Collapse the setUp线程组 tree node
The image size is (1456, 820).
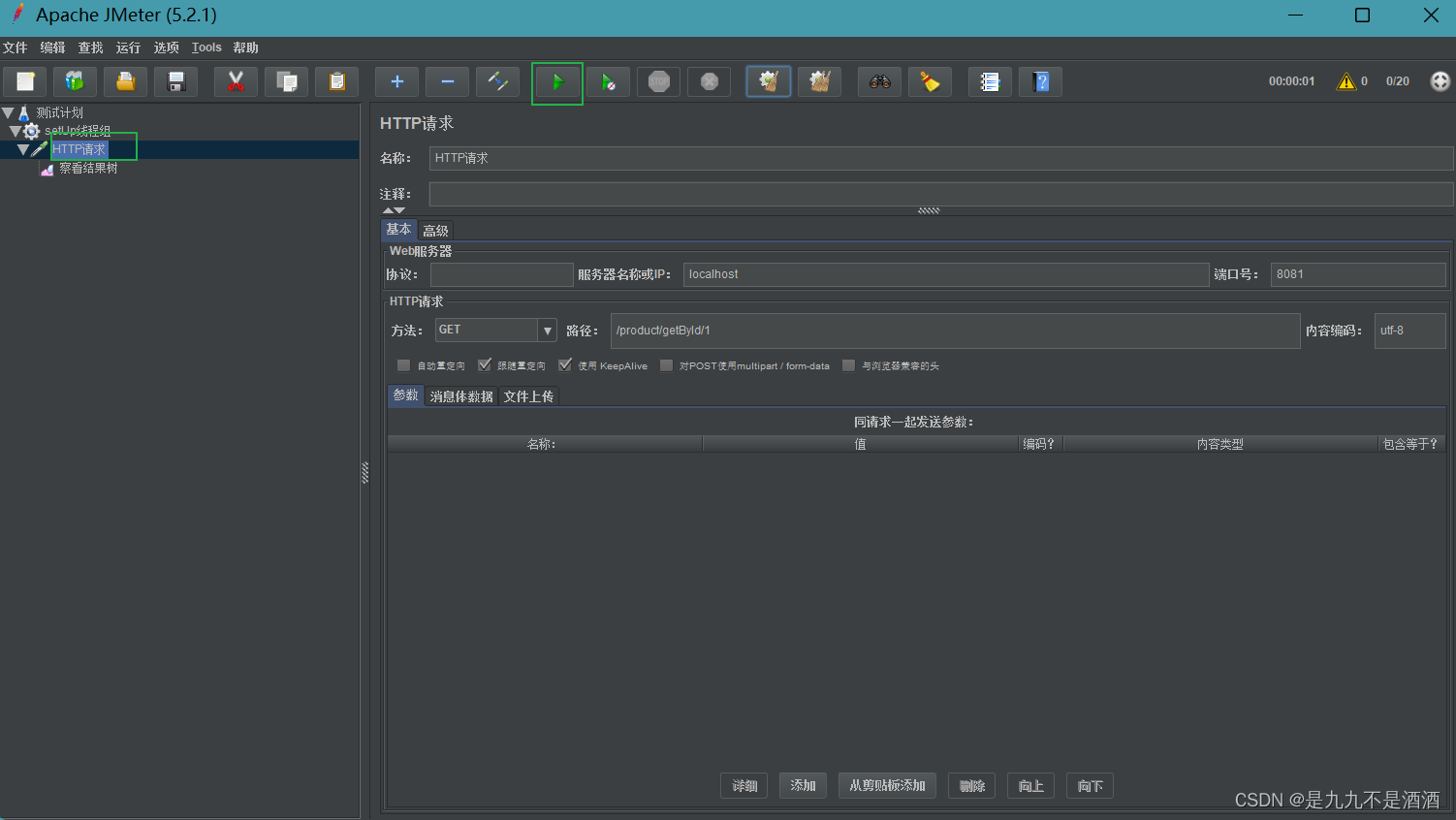click(x=15, y=131)
